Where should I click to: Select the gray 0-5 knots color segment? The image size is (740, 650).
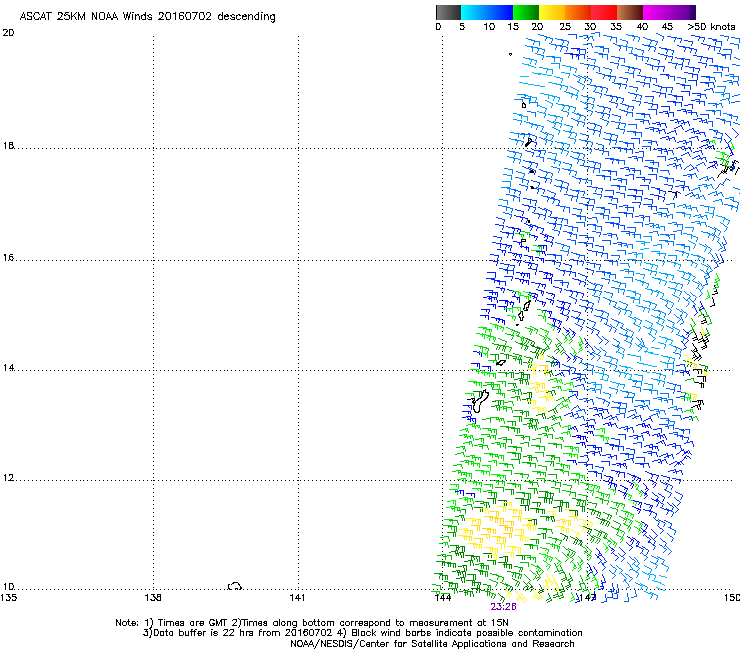(x=448, y=12)
